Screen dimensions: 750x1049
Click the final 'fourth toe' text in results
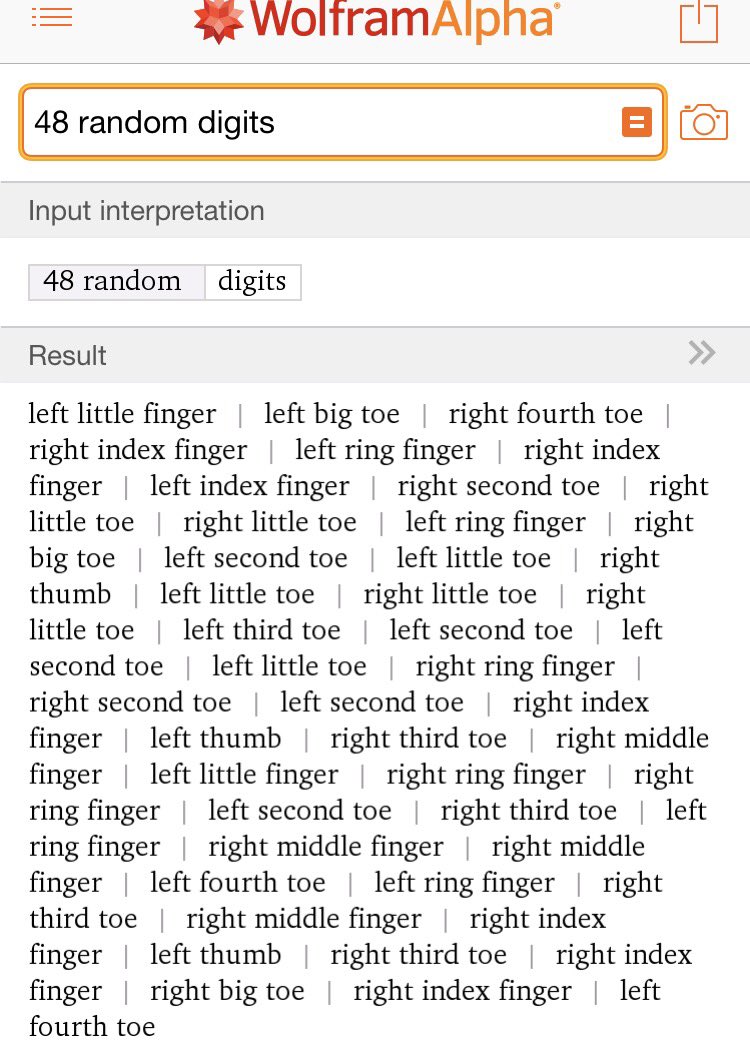92,1026
